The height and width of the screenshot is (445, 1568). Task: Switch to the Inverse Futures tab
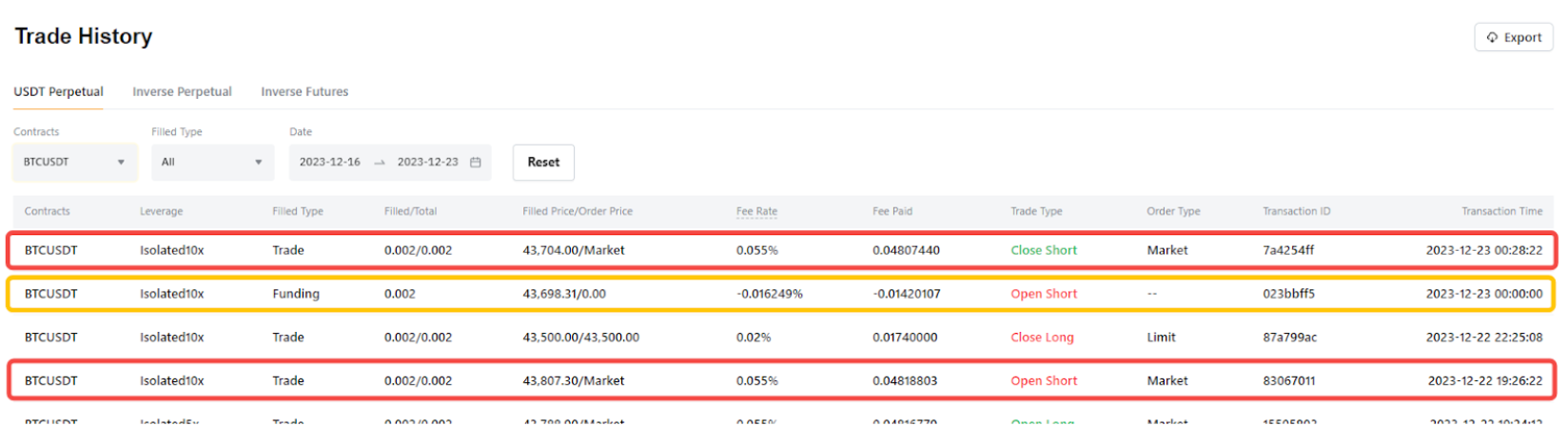coord(304,92)
